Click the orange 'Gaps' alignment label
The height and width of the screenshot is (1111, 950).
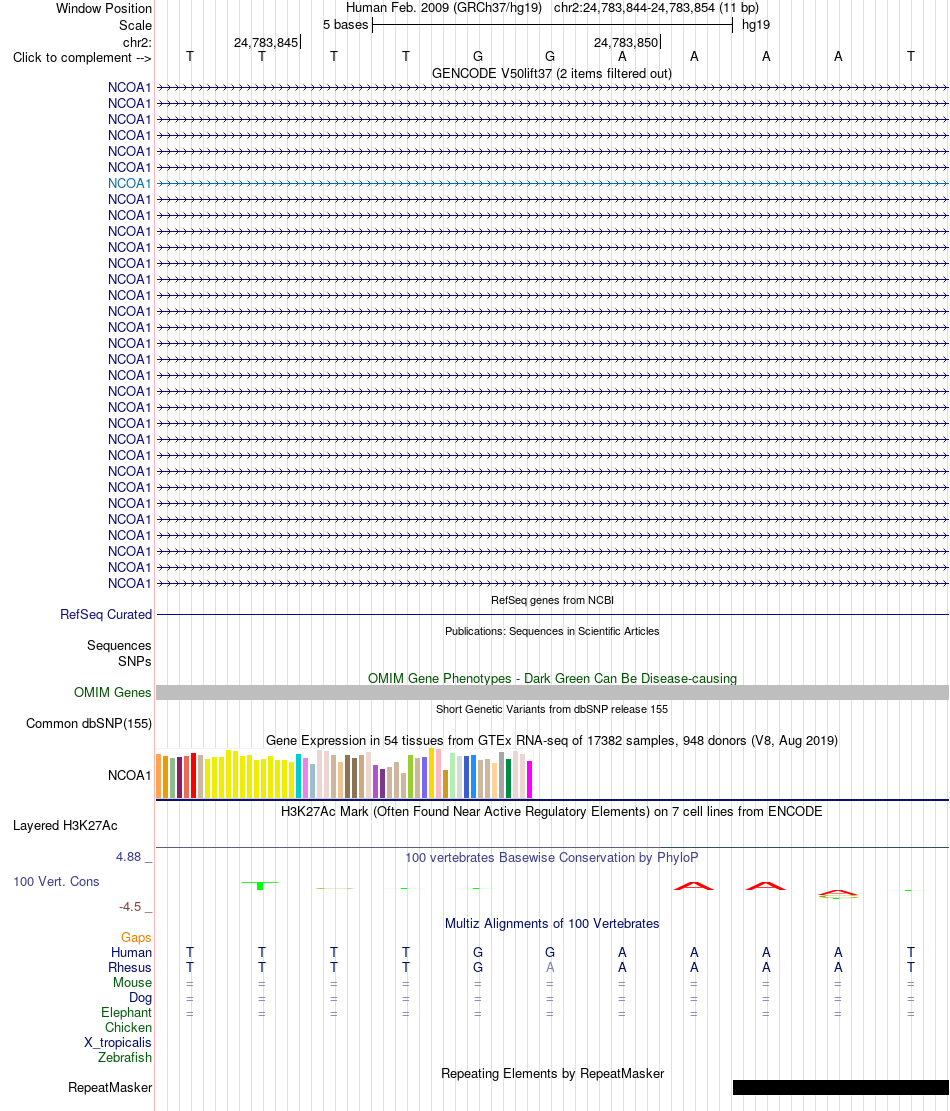pos(136,937)
